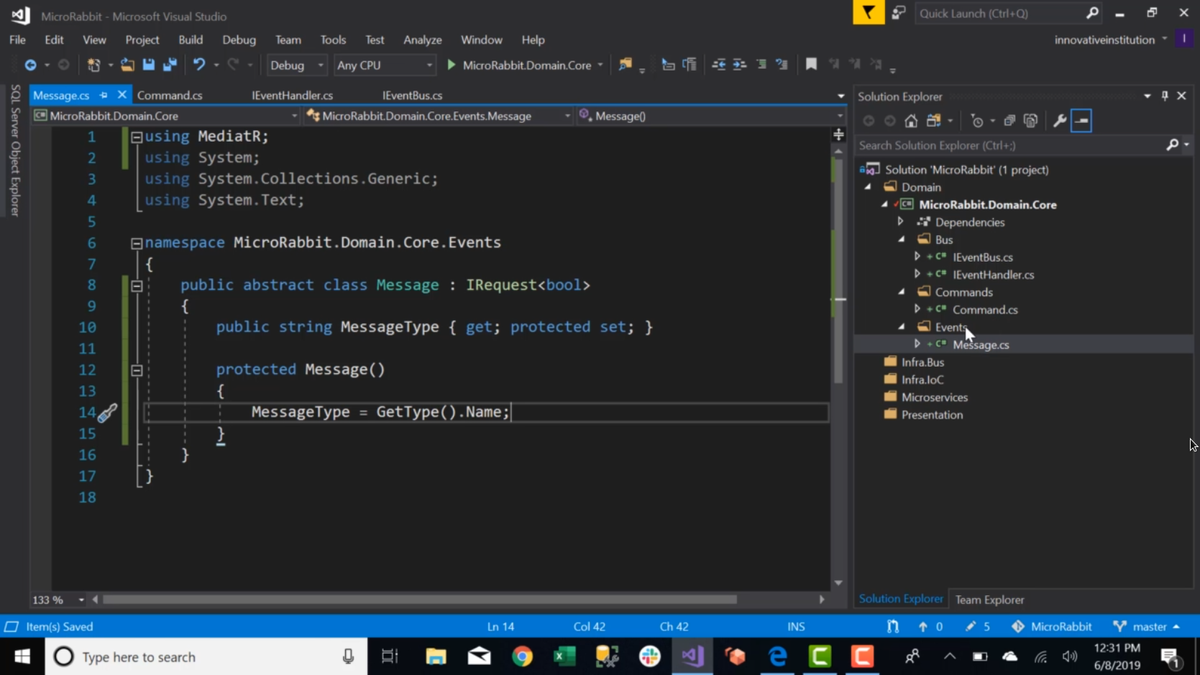Click the Open File toolbar icon
The width and height of the screenshot is (1200, 675).
(x=127, y=65)
